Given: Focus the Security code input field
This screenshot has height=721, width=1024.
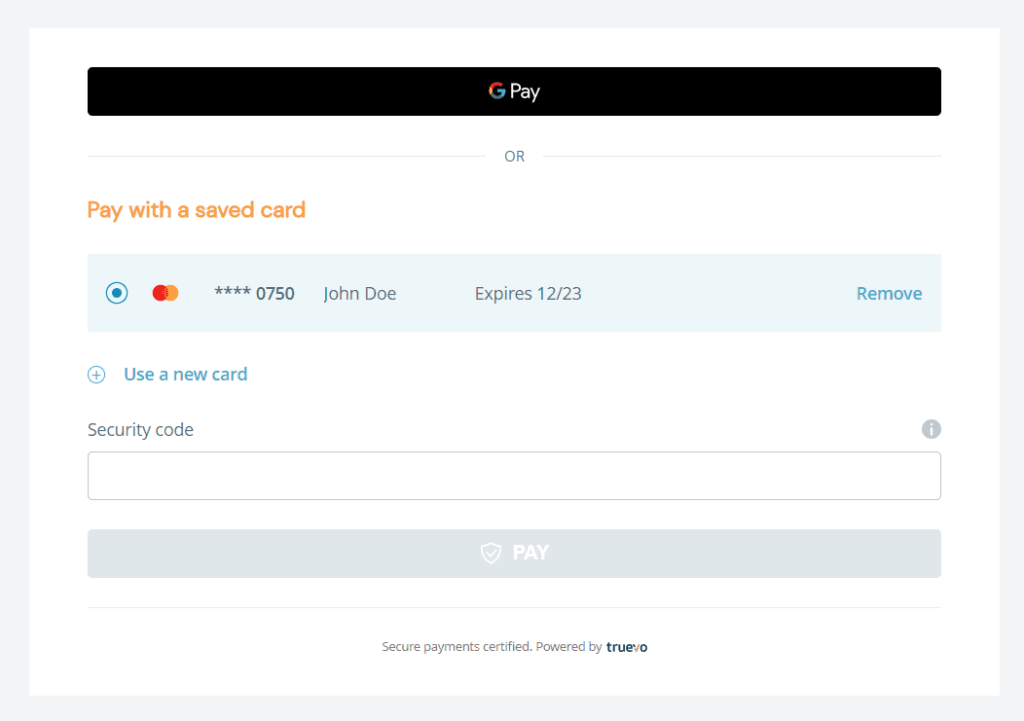Looking at the screenshot, I should tap(514, 475).
